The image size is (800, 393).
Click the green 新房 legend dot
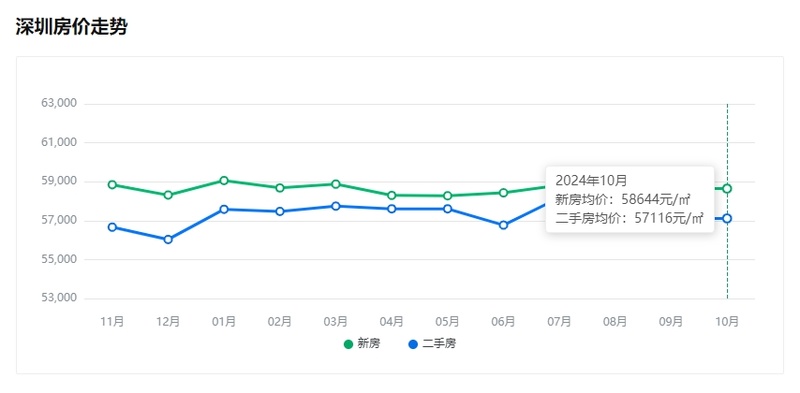coord(348,345)
